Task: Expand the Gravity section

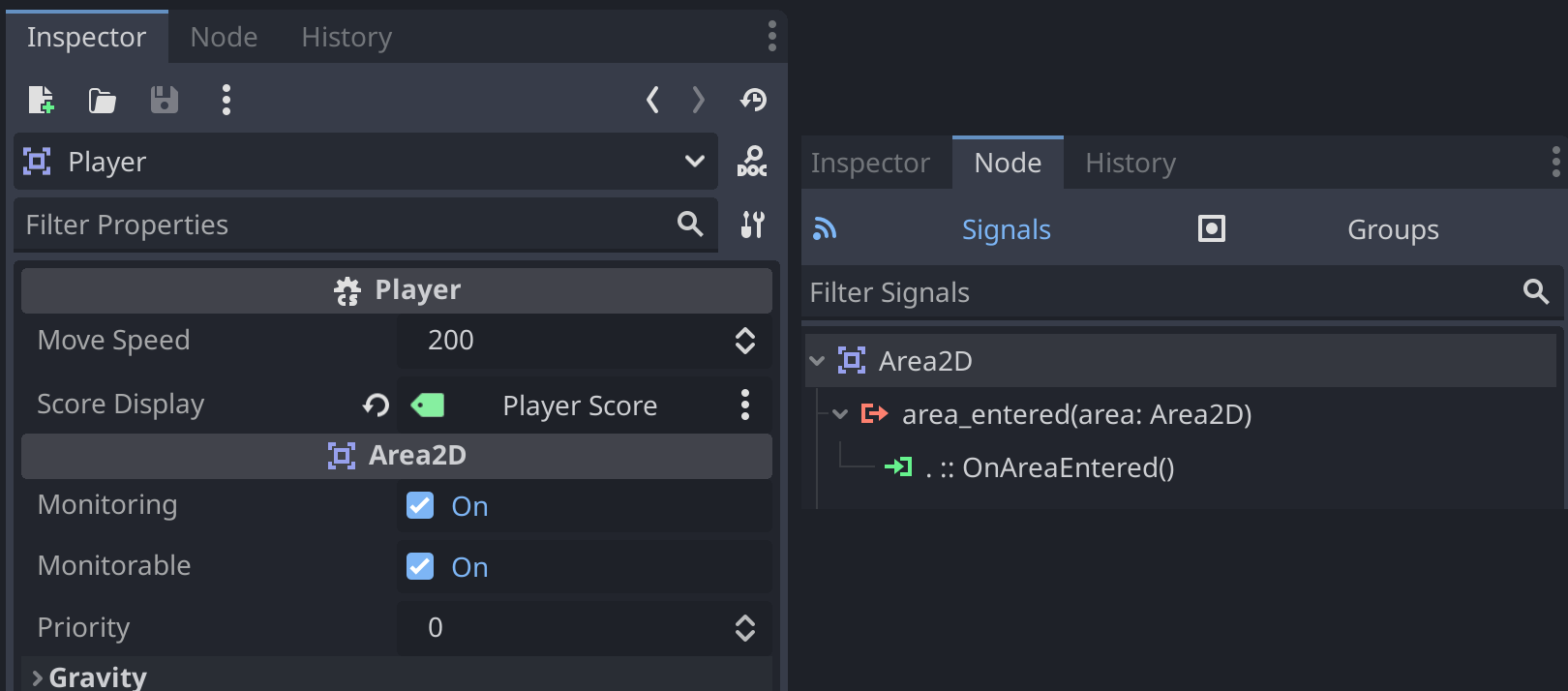Action: click(37, 676)
